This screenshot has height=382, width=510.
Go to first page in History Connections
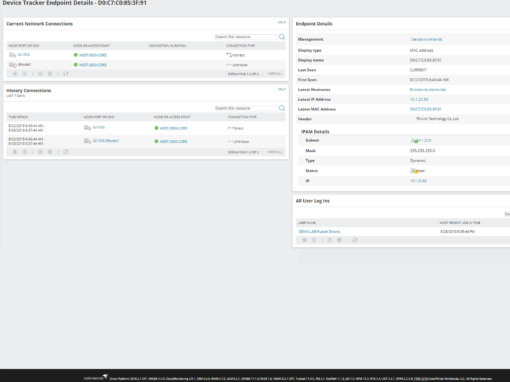pos(15,152)
